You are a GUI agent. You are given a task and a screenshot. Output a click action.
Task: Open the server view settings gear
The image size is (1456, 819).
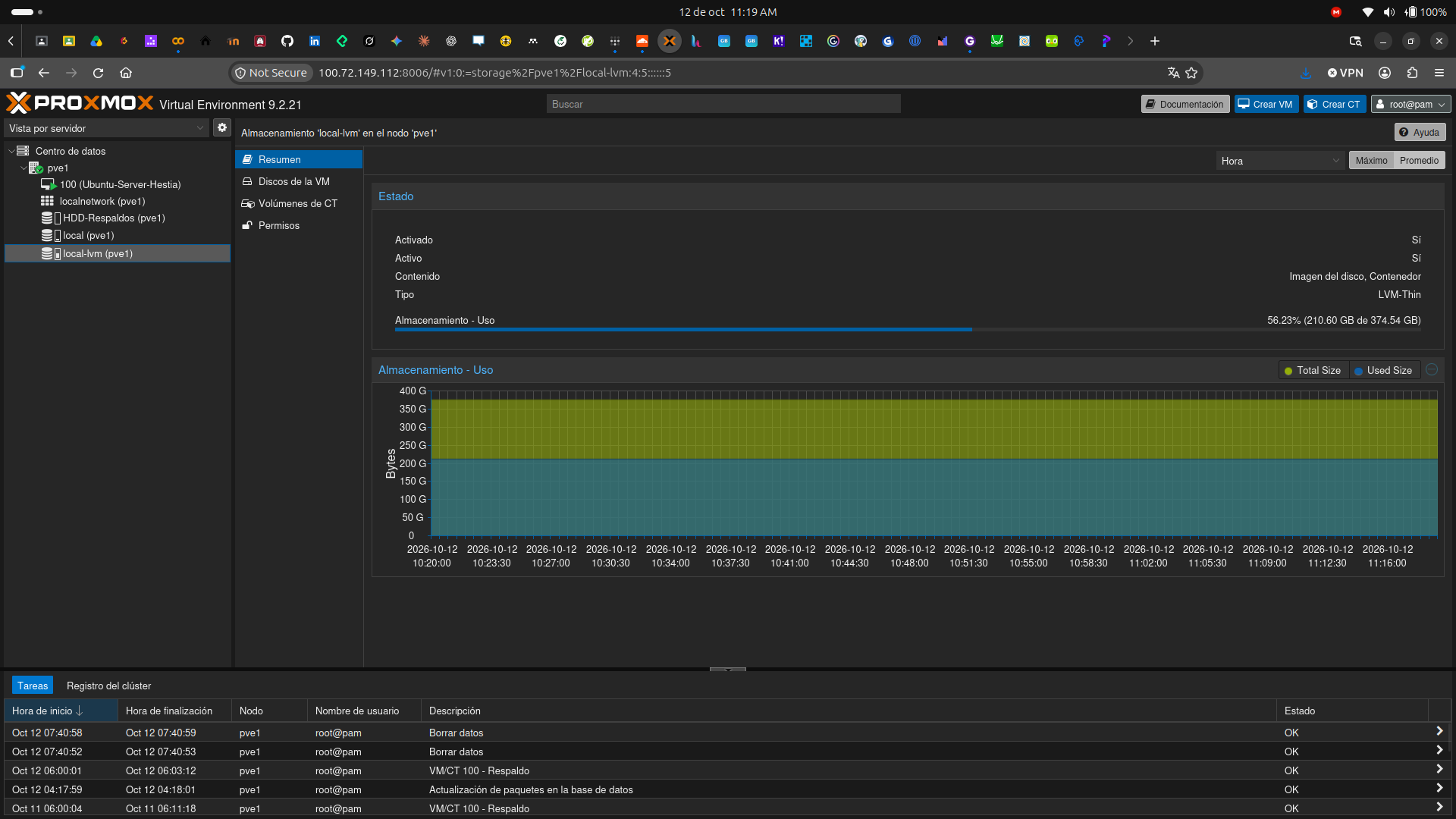point(221,128)
